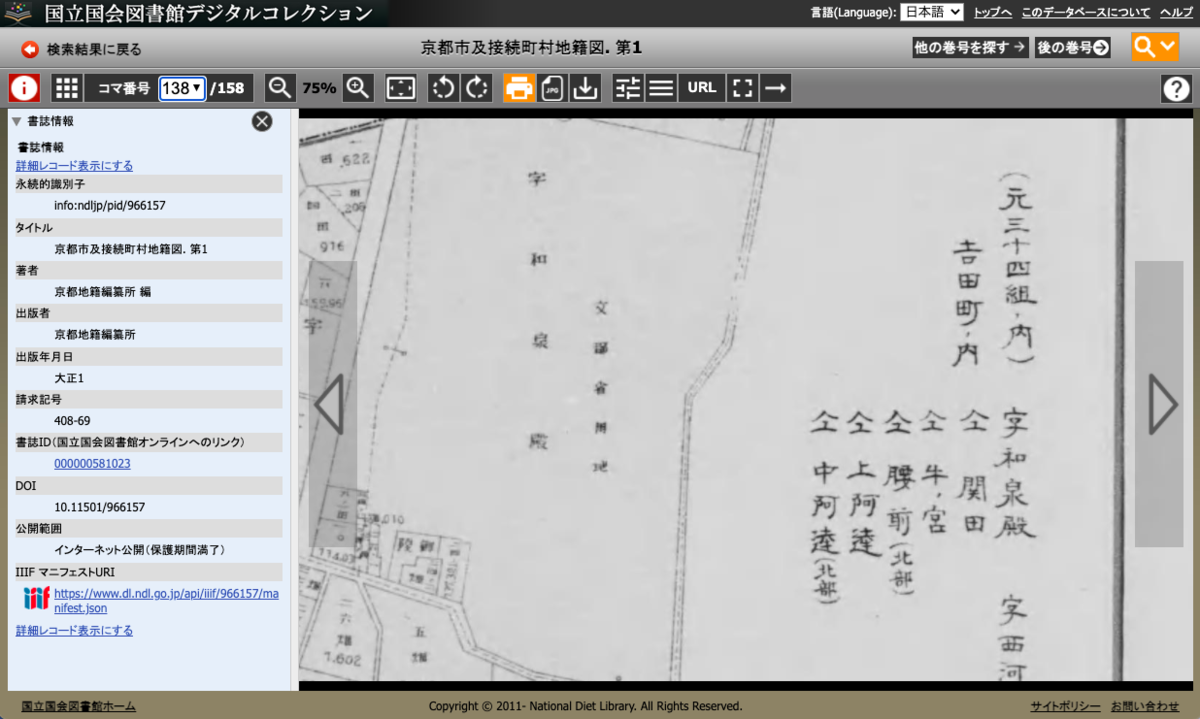
Task: Close the bibliographic info panel
Action: pyautogui.click(x=261, y=121)
